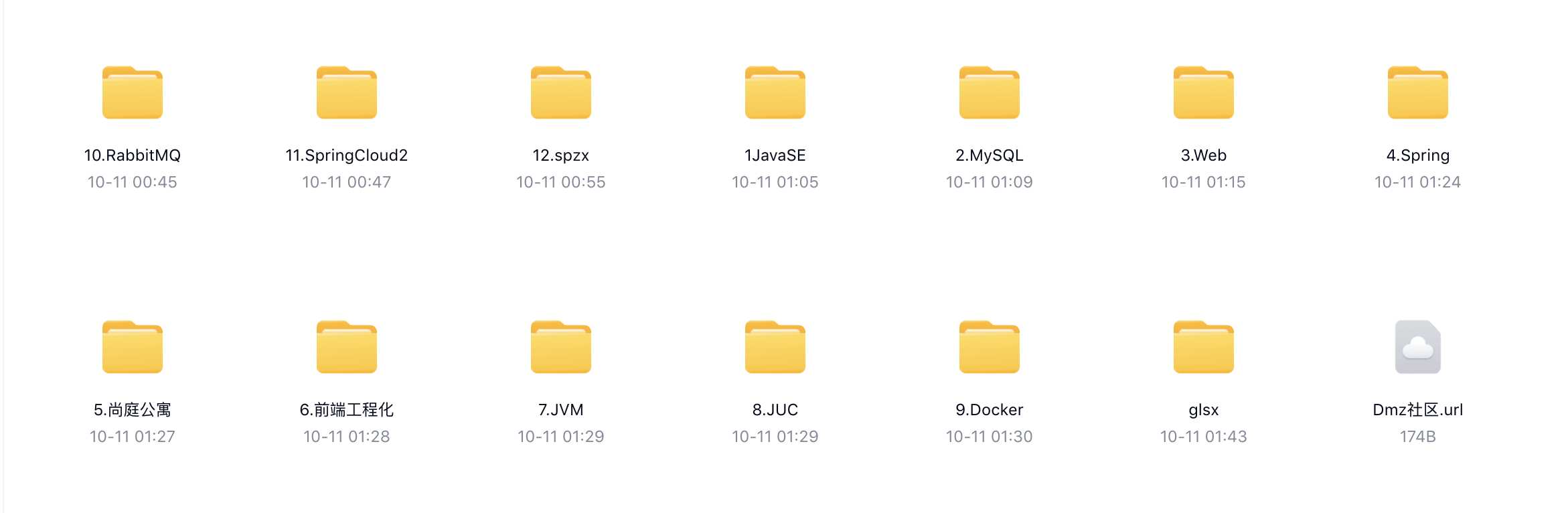Image resolution: width=1568 pixels, height=513 pixels.
Task: Select the 7.JVM folder icon
Action: point(561,347)
